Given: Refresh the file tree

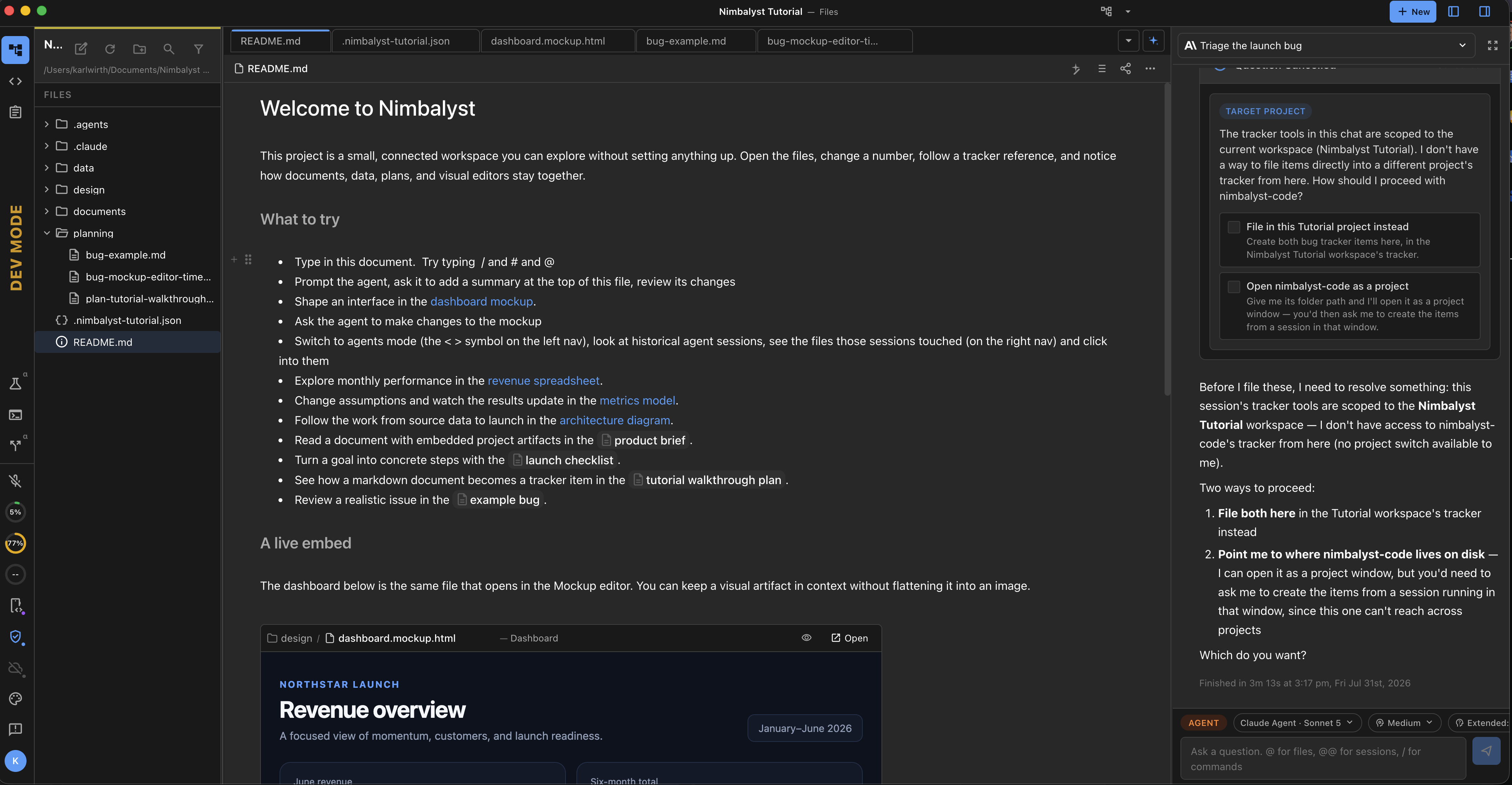Looking at the screenshot, I should (x=110, y=49).
